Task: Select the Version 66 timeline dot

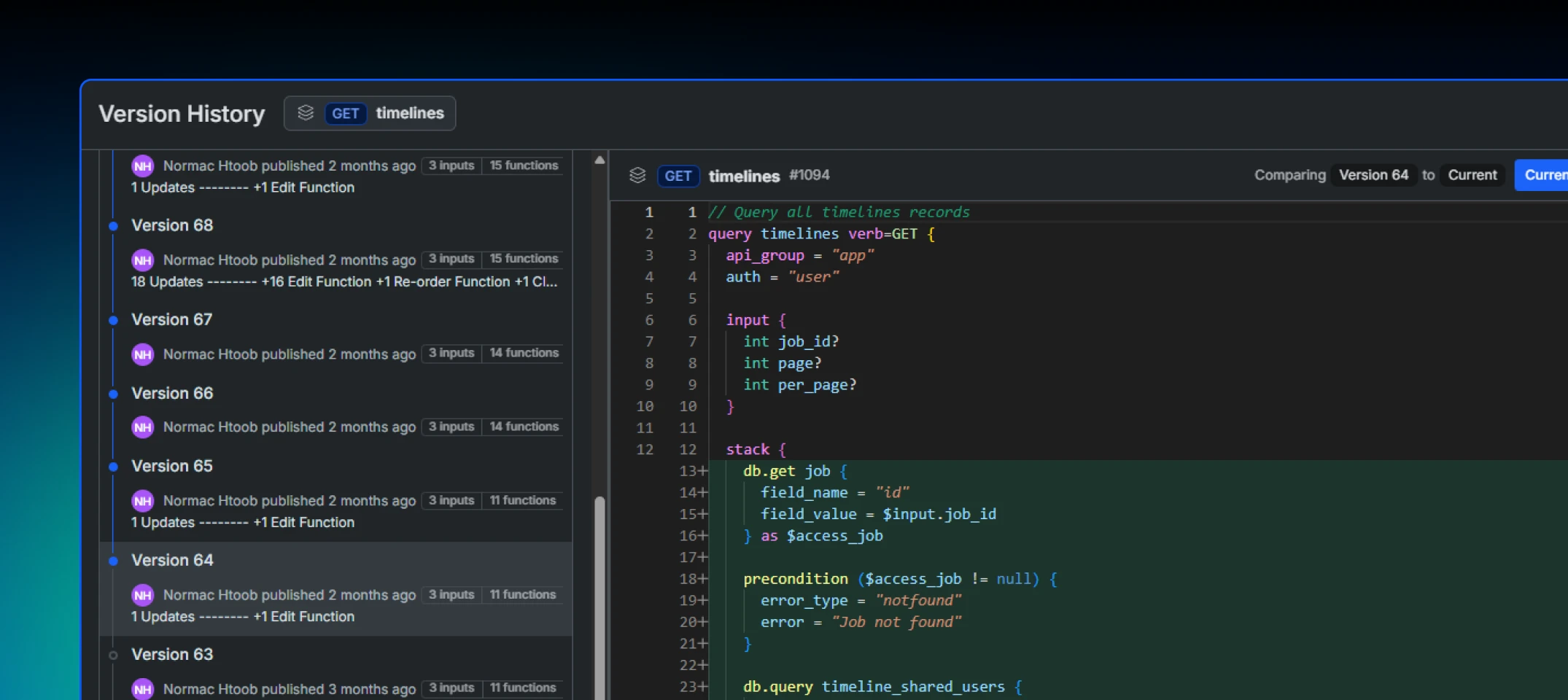Action: click(113, 394)
